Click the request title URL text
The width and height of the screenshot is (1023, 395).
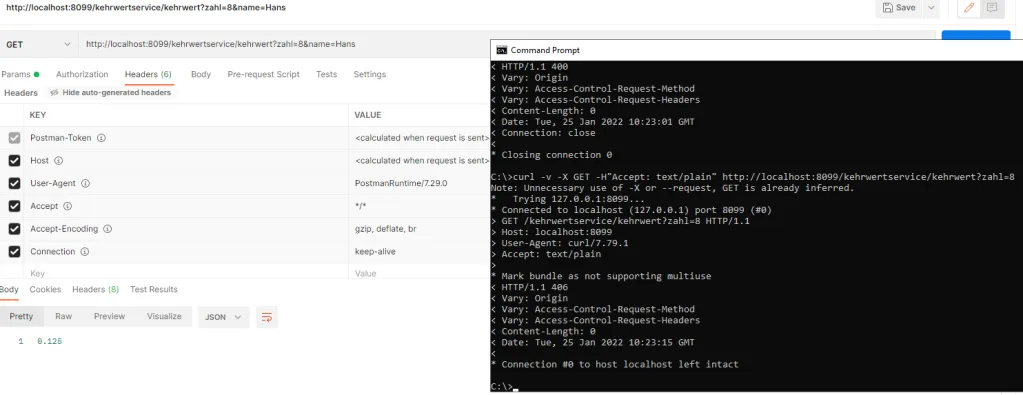pos(145,8)
